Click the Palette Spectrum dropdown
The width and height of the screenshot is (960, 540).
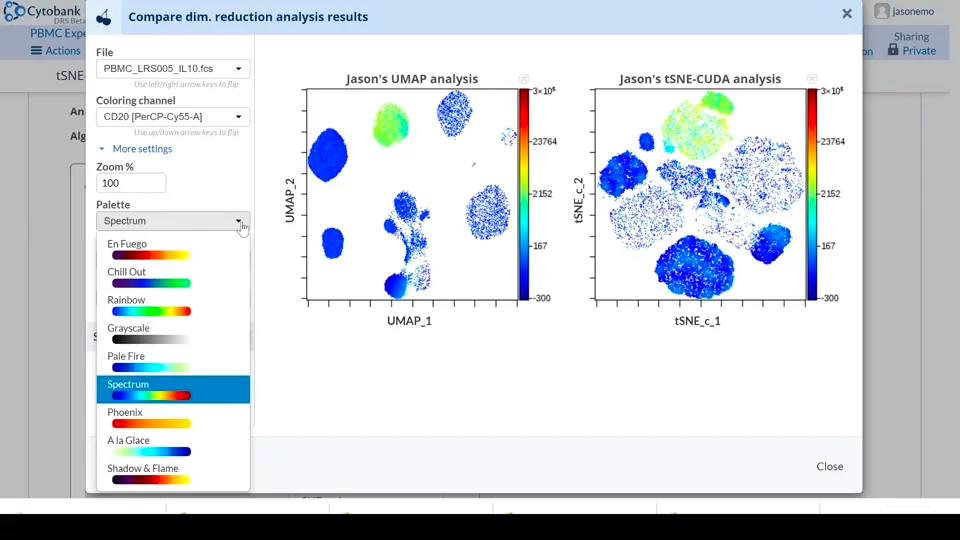(173, 221)
